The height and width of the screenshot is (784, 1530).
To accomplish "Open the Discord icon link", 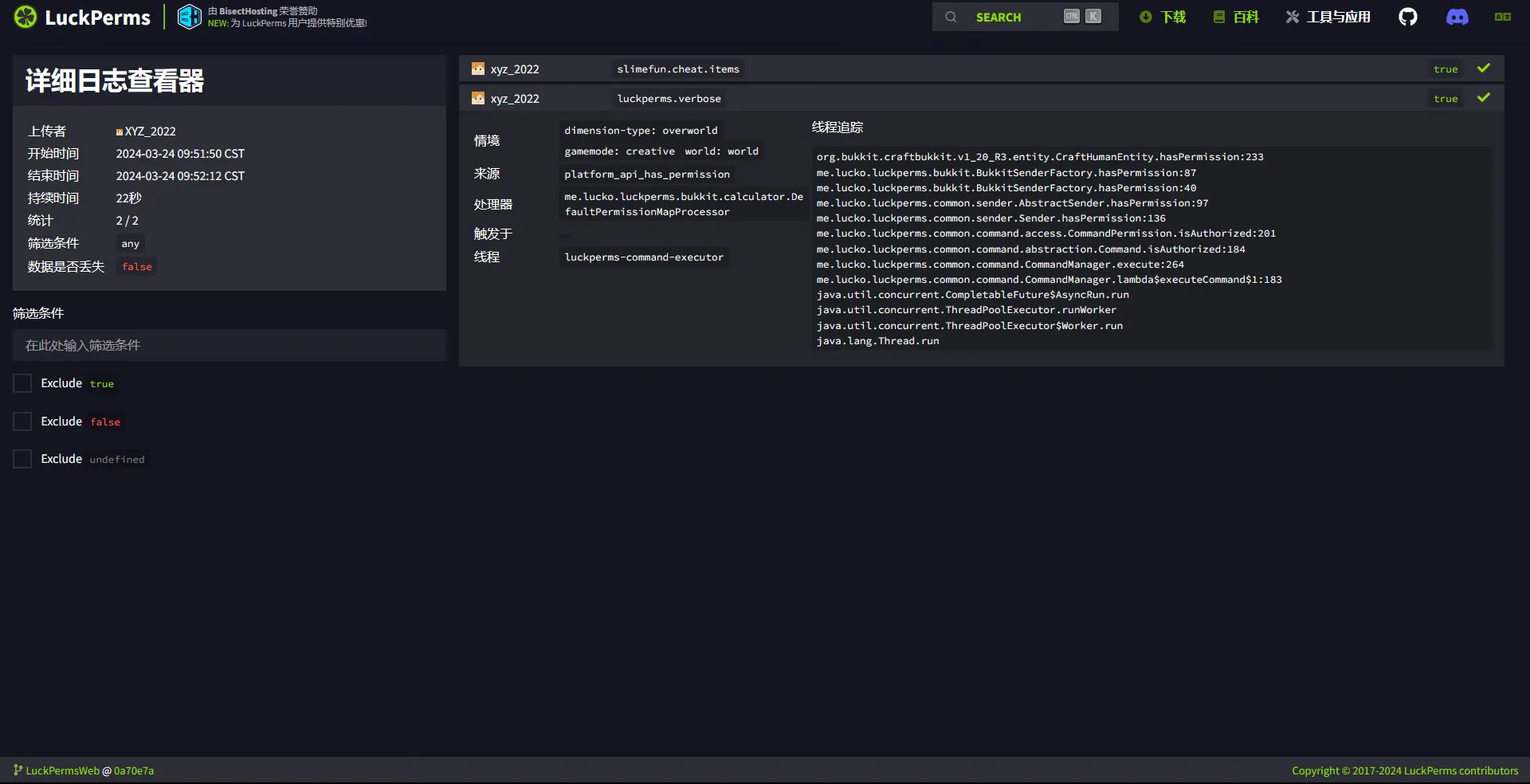I will [1457, 17].
